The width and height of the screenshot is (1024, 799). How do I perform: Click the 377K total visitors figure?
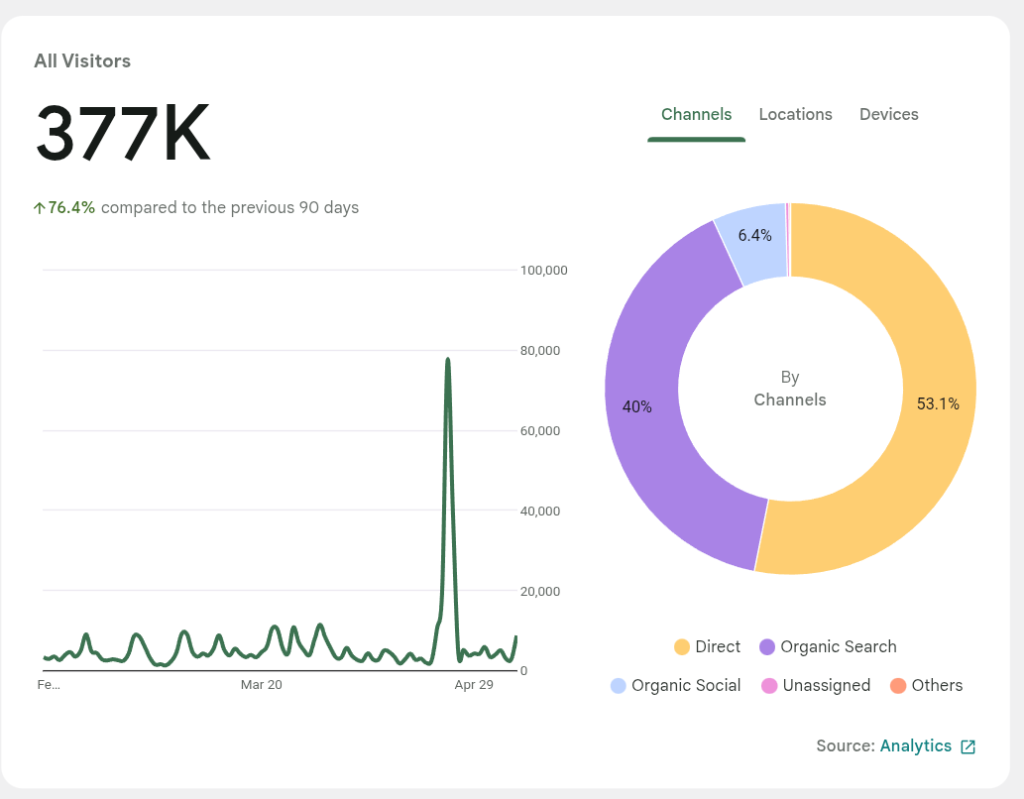(x=123, y=133)
